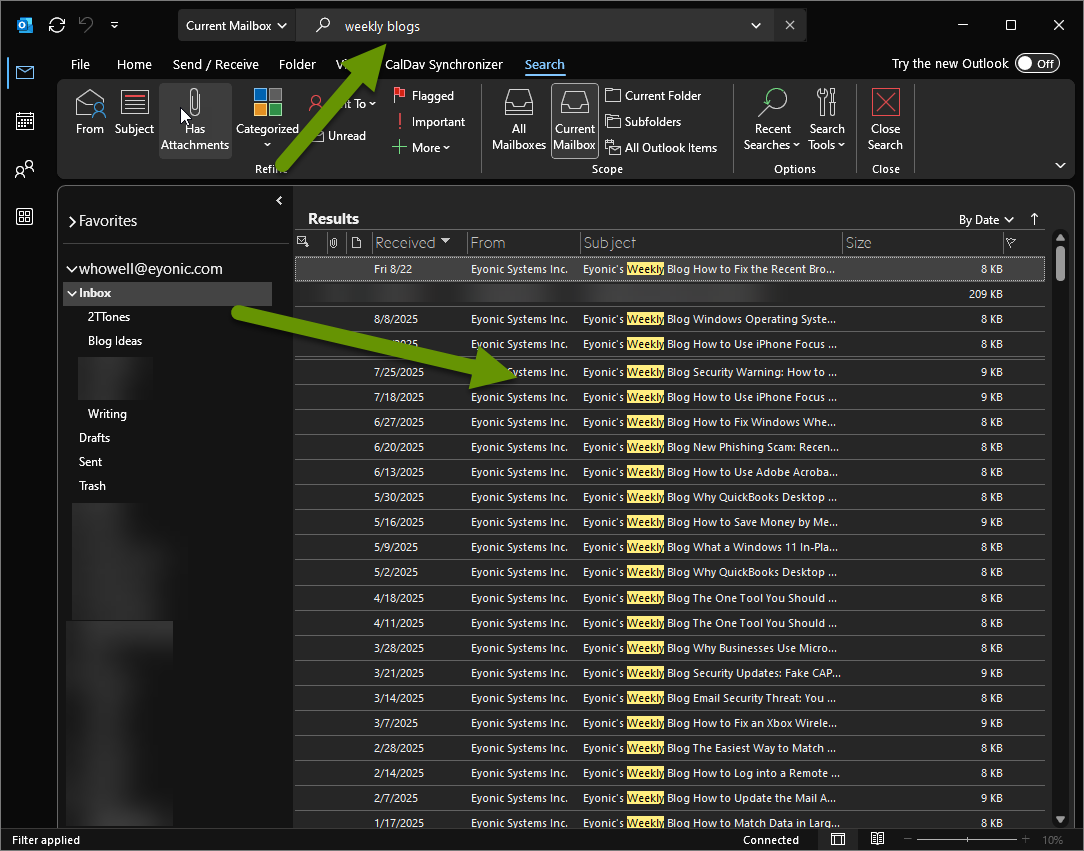Collapse the whowell@eyonic.com account
Image resolution: width=1084 pixels, height=851 pixels.
pyautogui.click(x=71, y=269)
